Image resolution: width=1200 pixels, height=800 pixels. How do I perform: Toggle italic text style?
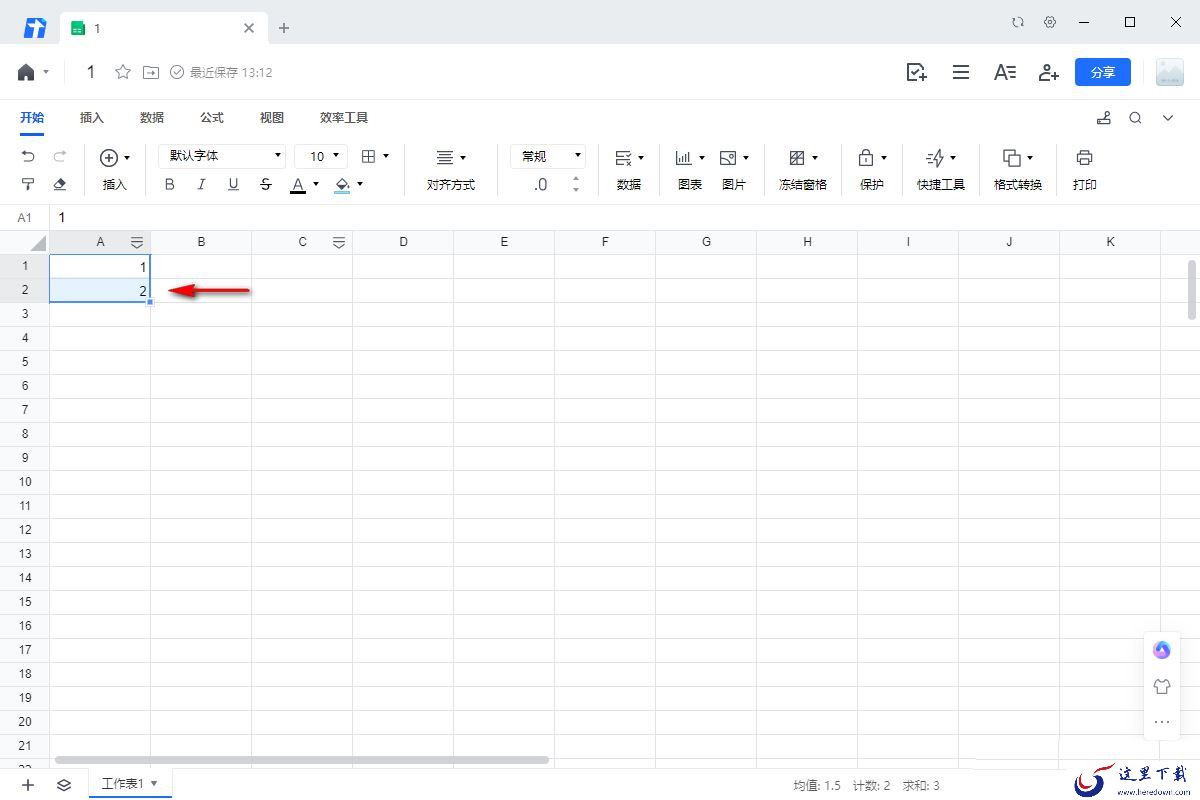pos(201,184)
